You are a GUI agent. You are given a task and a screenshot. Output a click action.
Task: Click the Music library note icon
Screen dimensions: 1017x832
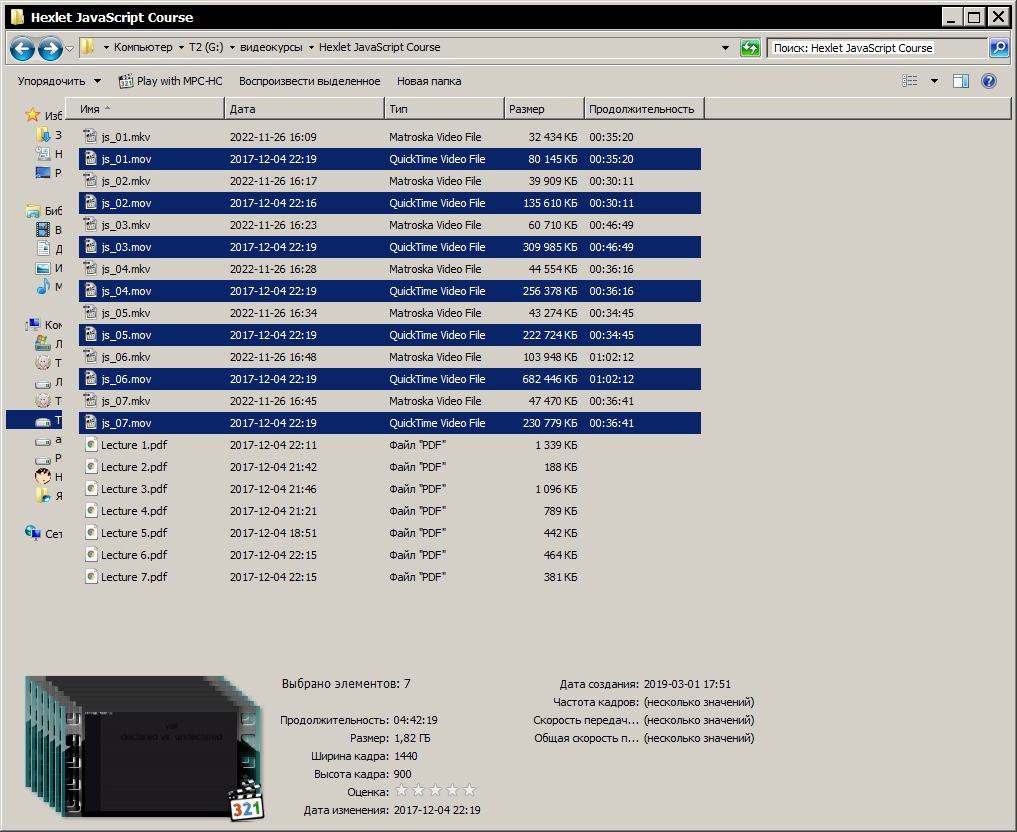point(43,287)
